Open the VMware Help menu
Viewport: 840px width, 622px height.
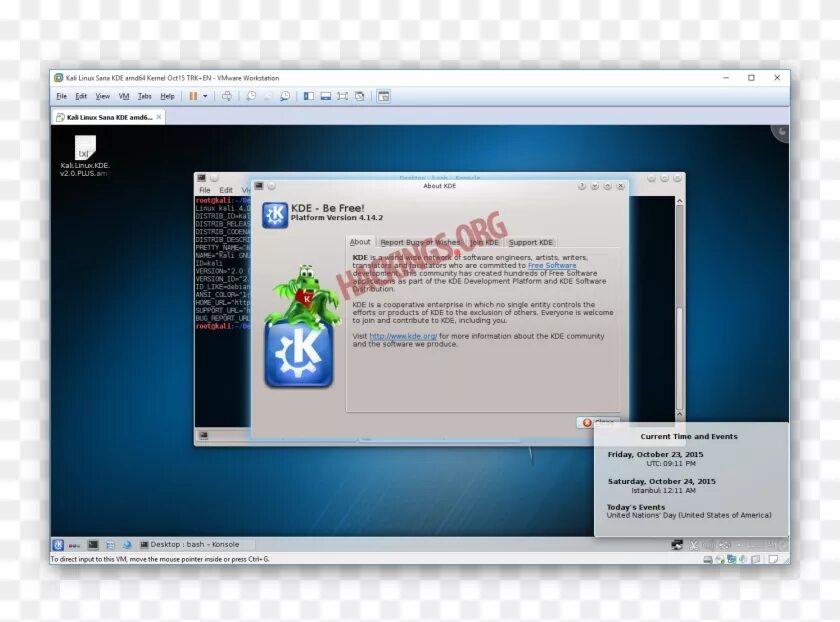point(168,96)
